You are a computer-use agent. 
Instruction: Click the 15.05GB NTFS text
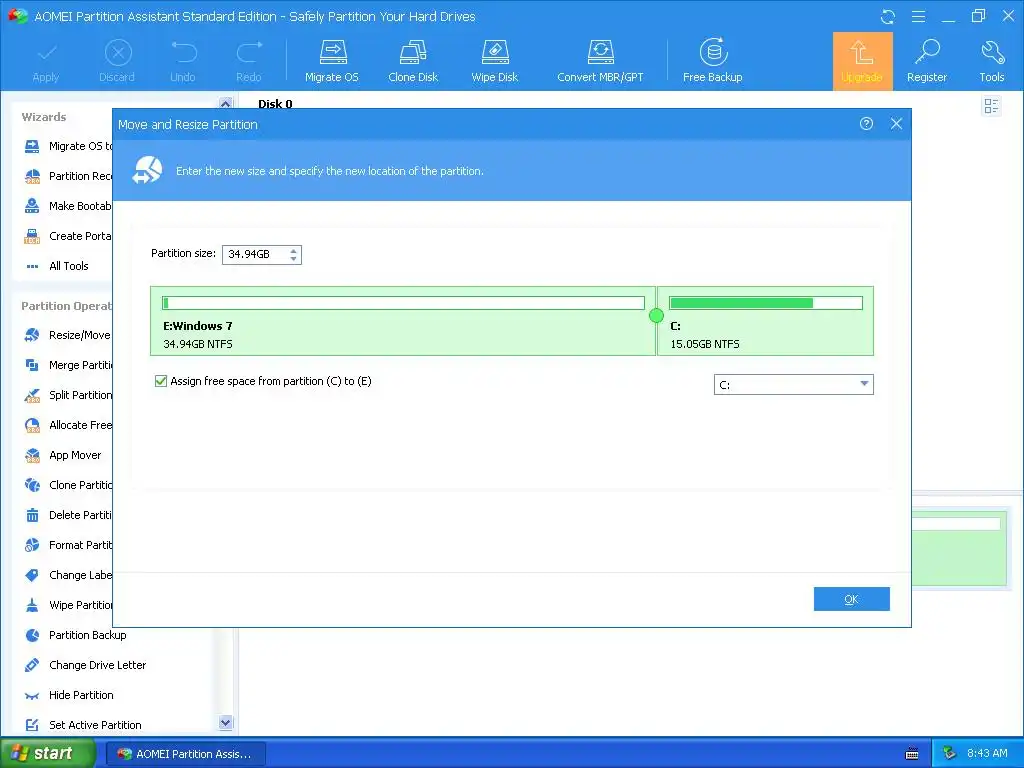point(705,344)
